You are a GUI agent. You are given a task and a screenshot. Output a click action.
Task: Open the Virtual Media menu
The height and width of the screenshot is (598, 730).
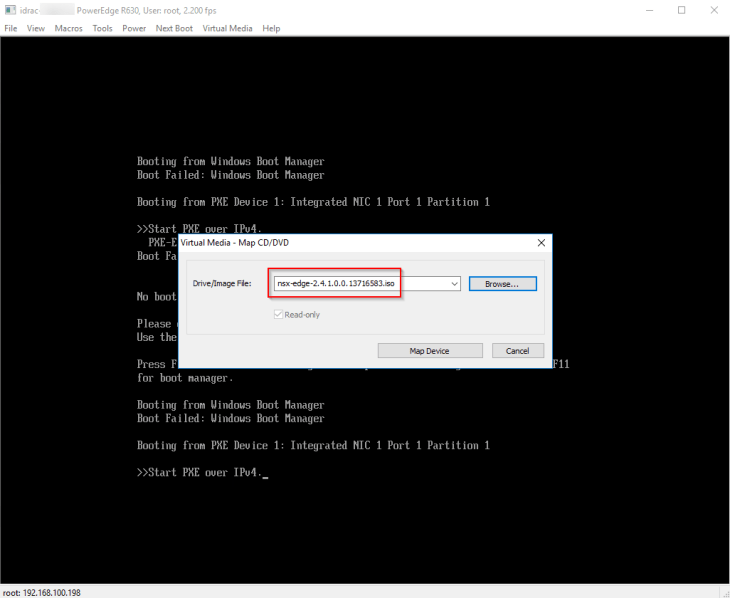click(x=227, y=28)
